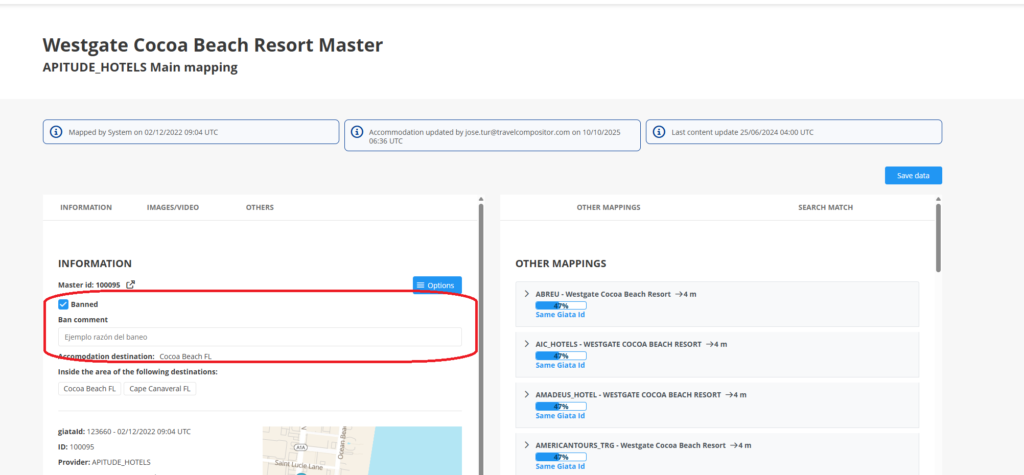
Task: Click Same Giata Id link under ABREU
Action: pyautogui.click(x=559, y=315)
